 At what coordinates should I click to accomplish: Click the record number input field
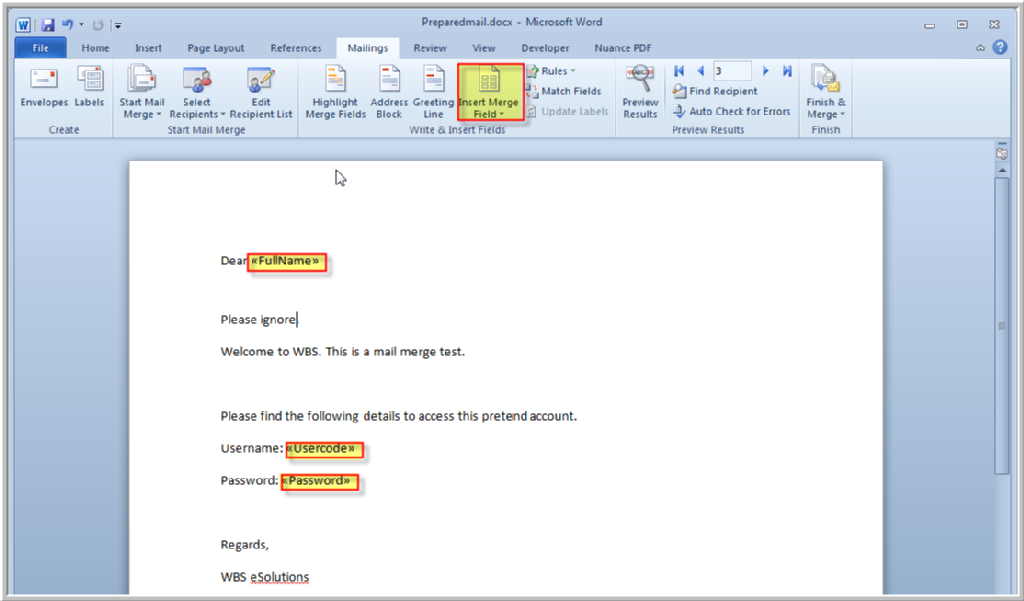[732, 71]
